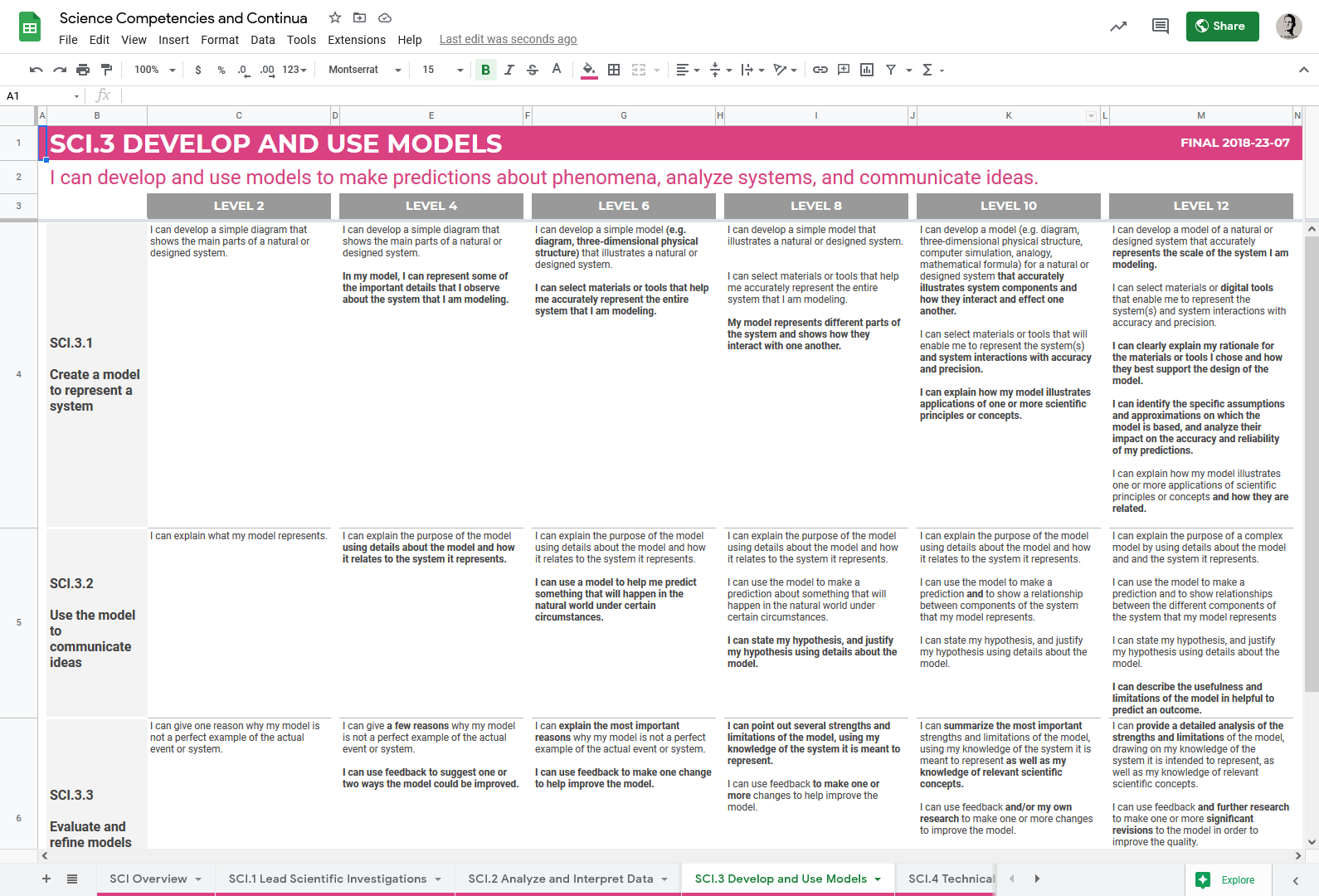Open the comment history icon
The image size is (1319, 896).
(x=1160, y=27)
